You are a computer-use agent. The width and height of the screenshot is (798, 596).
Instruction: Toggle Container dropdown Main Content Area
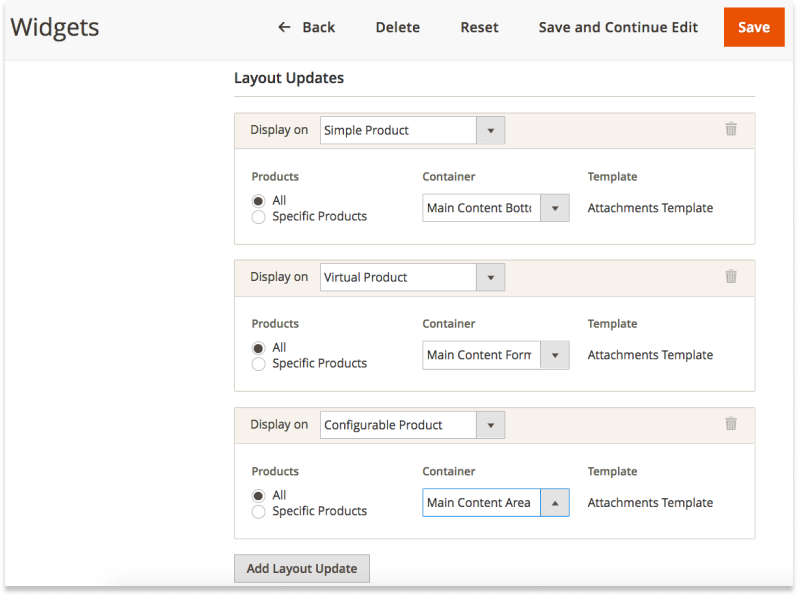tap(496, 502)
